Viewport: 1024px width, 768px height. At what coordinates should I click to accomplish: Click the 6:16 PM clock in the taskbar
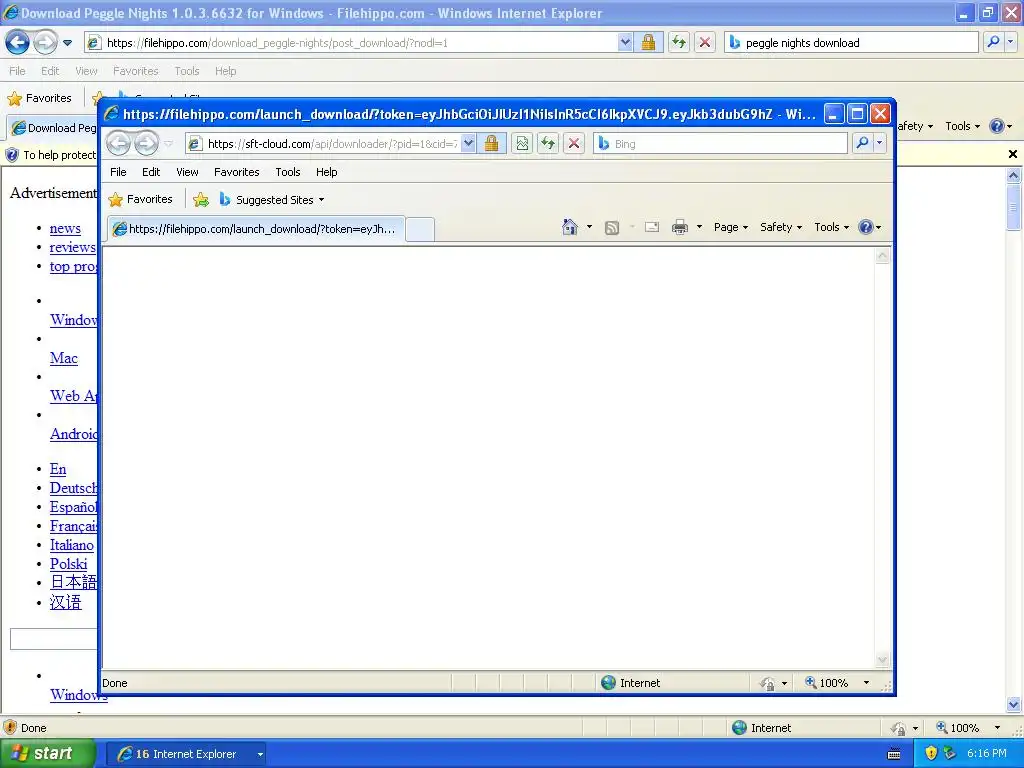click(x=987, y=754)
